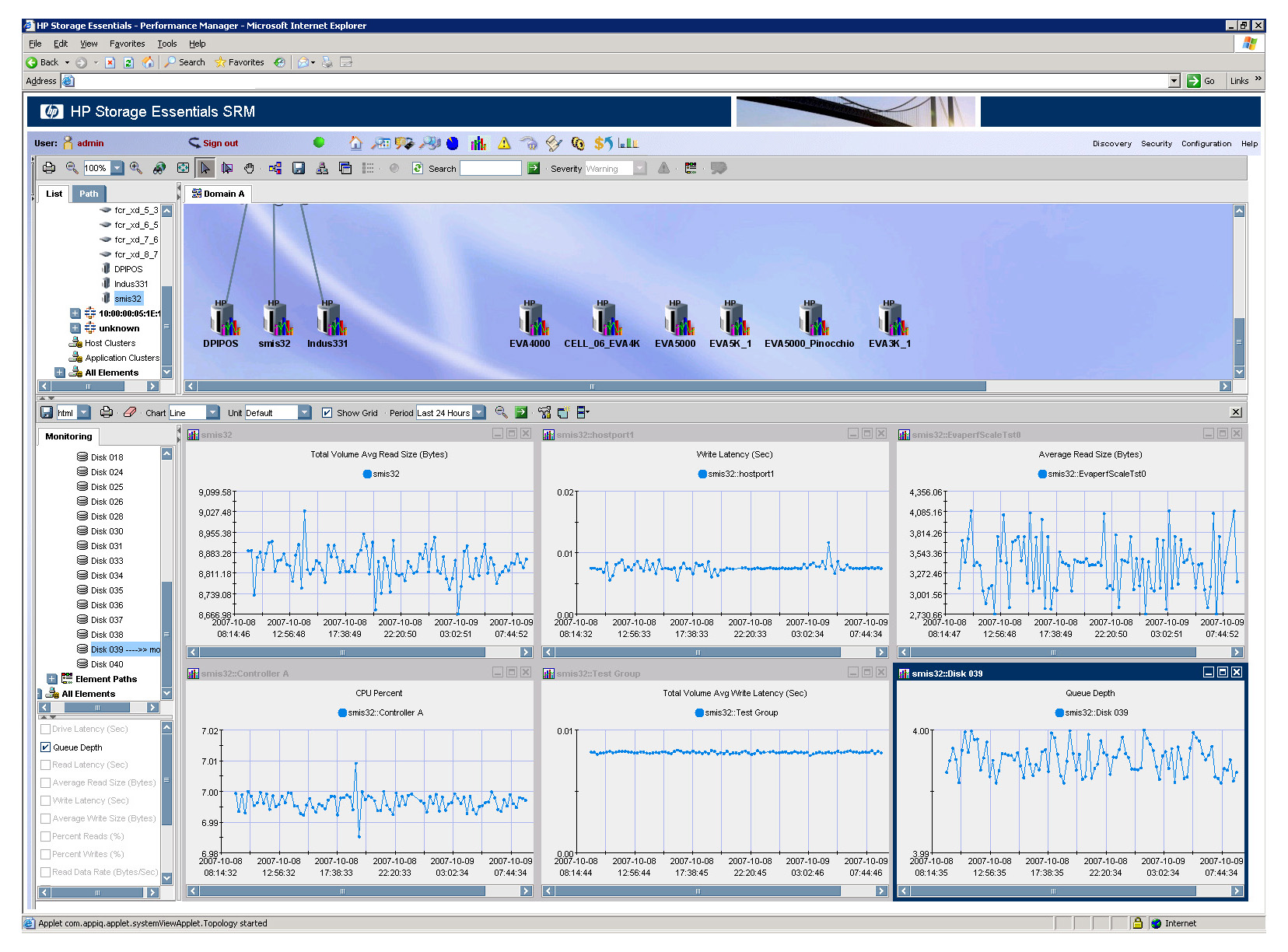The image size is (1288, 952).
Task: Open the Period Last 24 Hours dropdown
Action: pos(479,412)
